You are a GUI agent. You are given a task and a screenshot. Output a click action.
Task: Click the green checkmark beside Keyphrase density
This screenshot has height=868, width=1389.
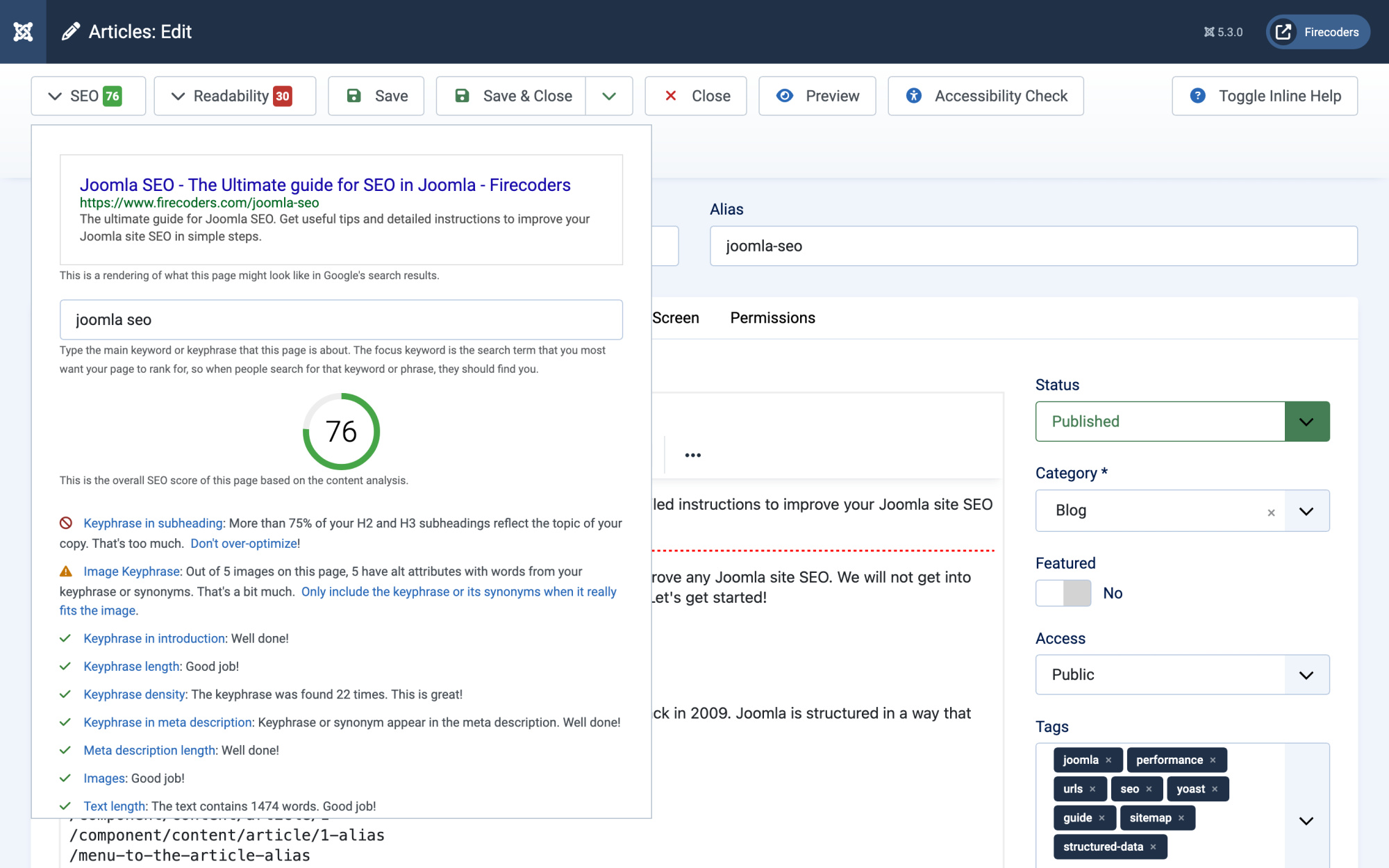pyautogui.click(x=65, y=694)
